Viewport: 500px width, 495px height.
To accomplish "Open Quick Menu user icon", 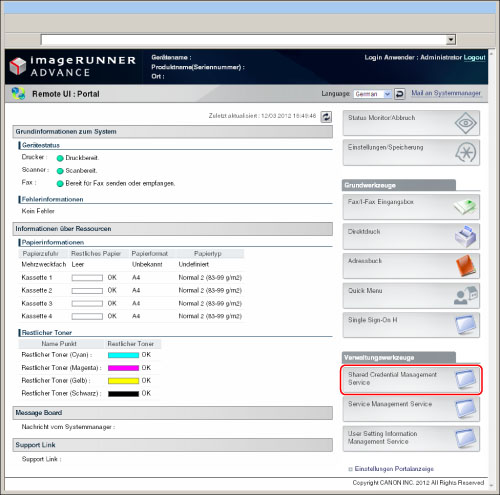I will [x=466, y=295].
